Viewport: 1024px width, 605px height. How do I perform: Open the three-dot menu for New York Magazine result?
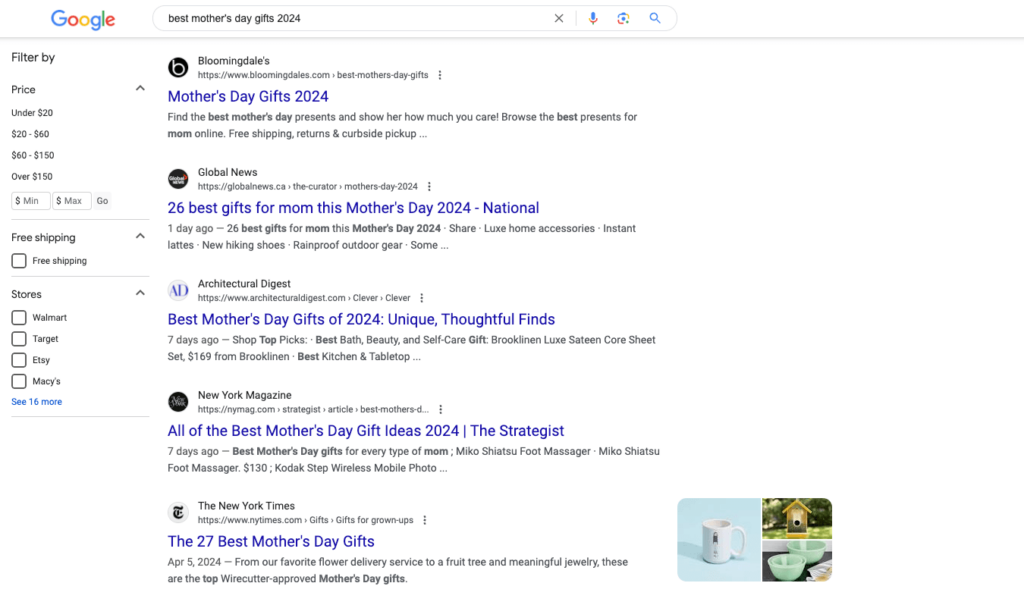440,409
